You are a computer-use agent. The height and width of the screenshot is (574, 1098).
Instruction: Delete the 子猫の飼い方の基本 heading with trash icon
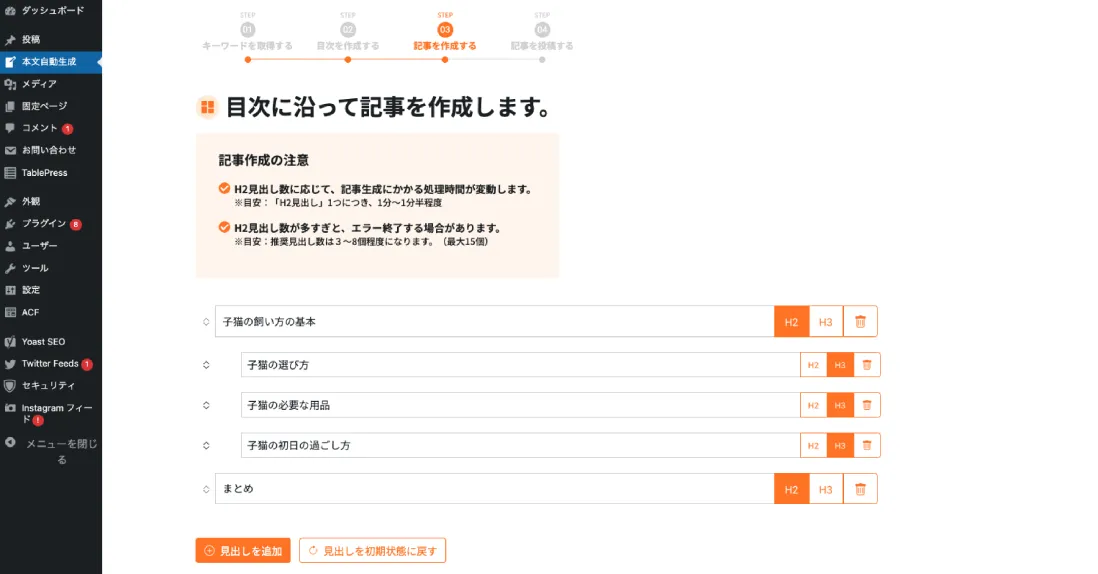(x=860, y=322)
